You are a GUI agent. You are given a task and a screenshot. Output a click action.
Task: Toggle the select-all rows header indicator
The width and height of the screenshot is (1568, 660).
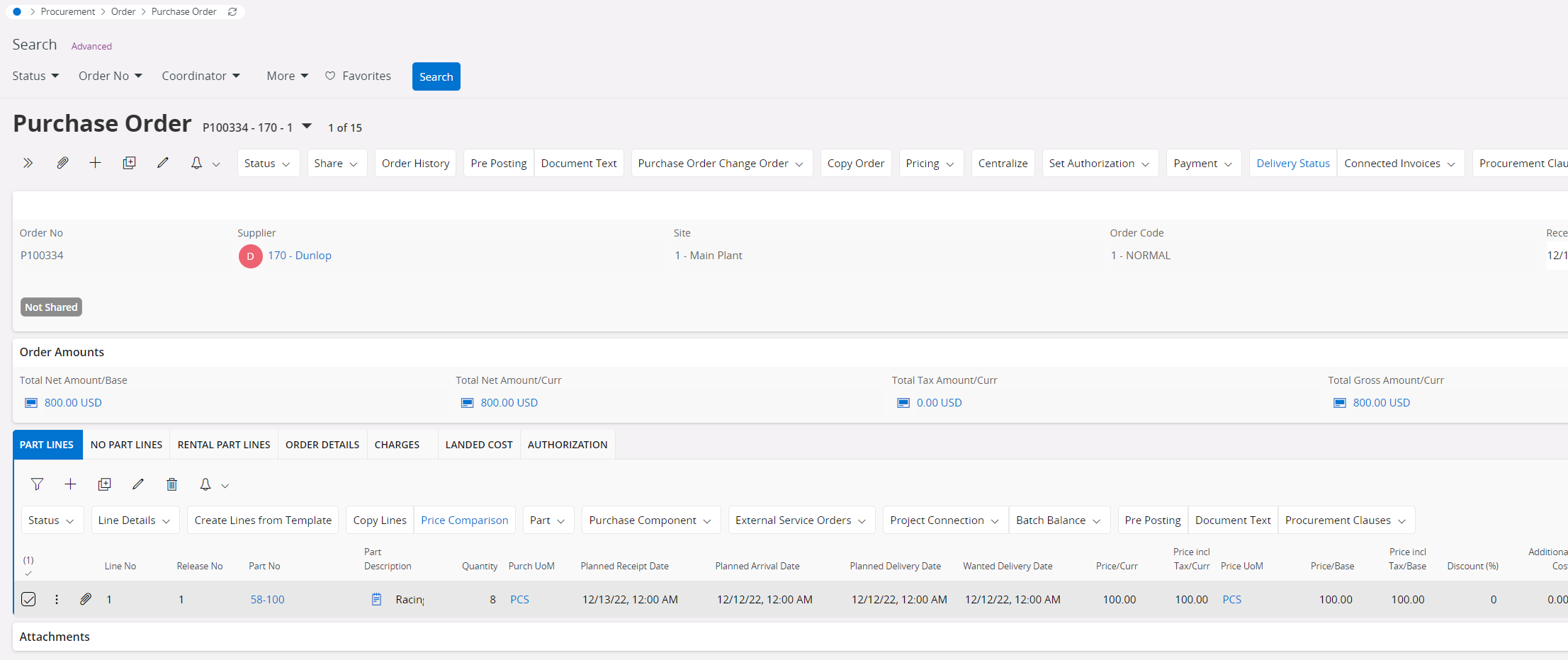28,566
